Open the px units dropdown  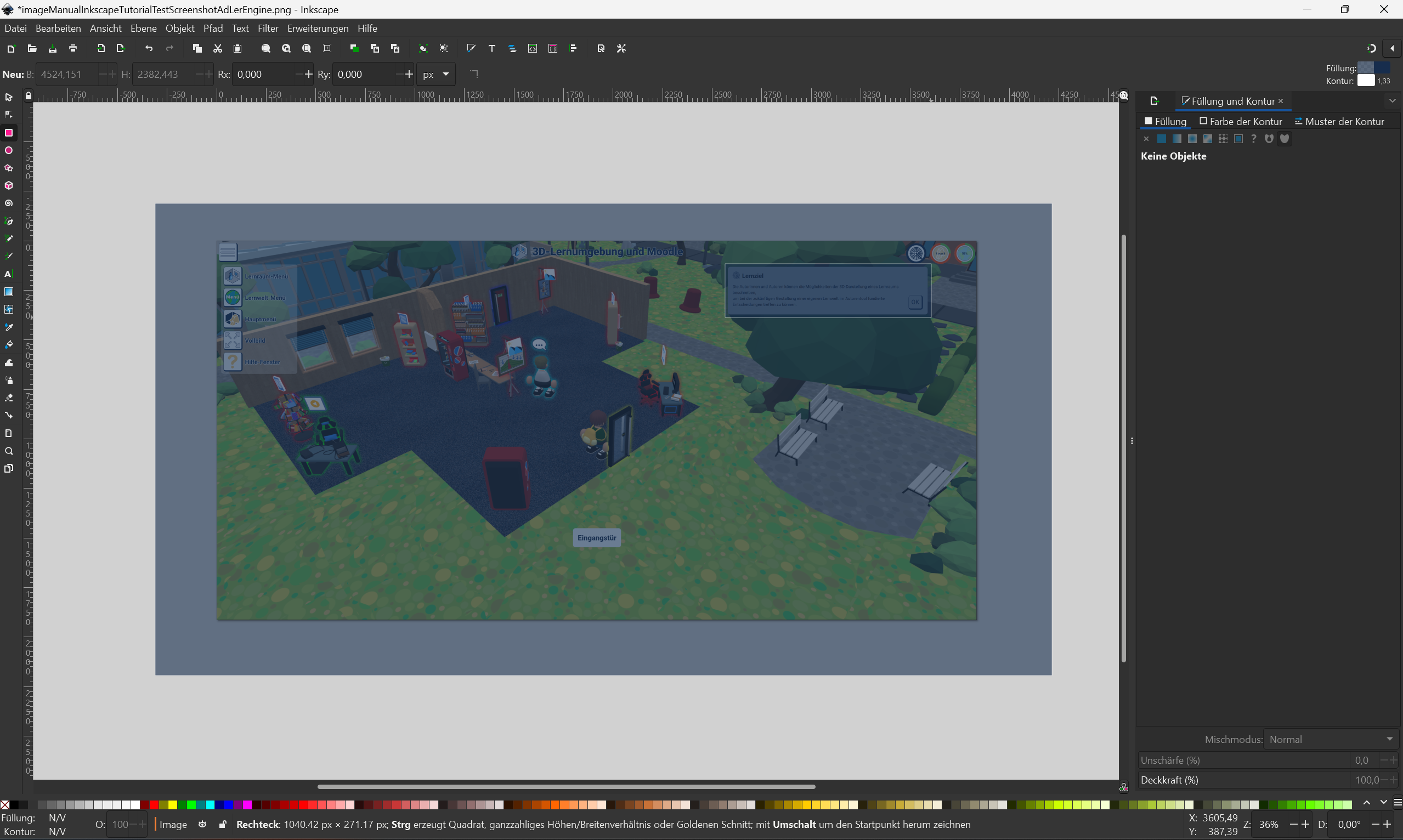436,74
